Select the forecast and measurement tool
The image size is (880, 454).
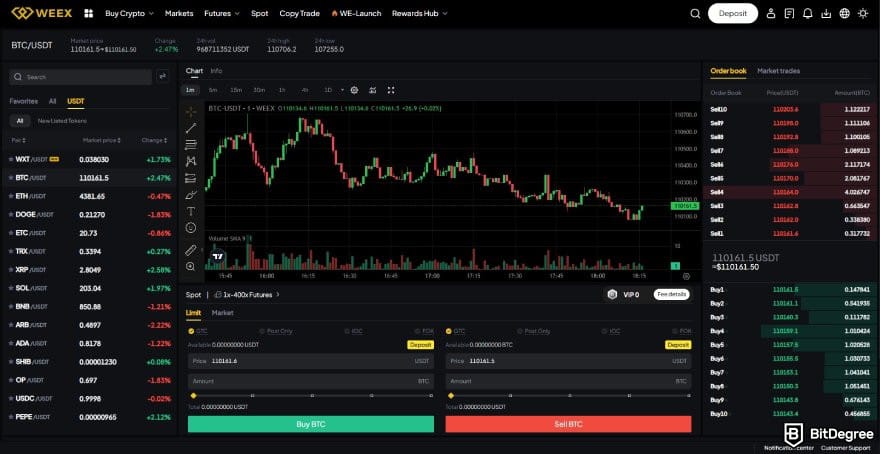click(x=191, y=178)
